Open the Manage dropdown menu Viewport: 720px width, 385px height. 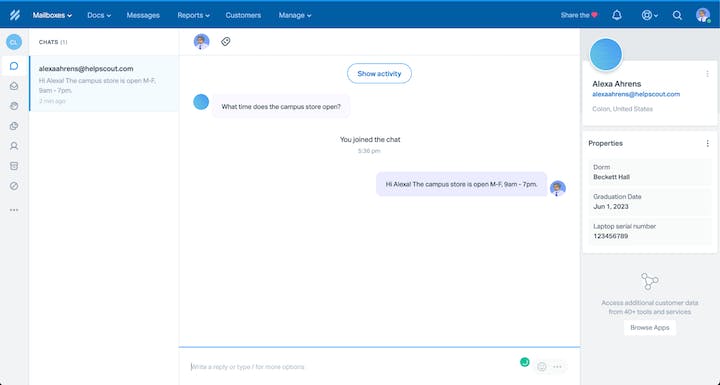coord(295,15)
